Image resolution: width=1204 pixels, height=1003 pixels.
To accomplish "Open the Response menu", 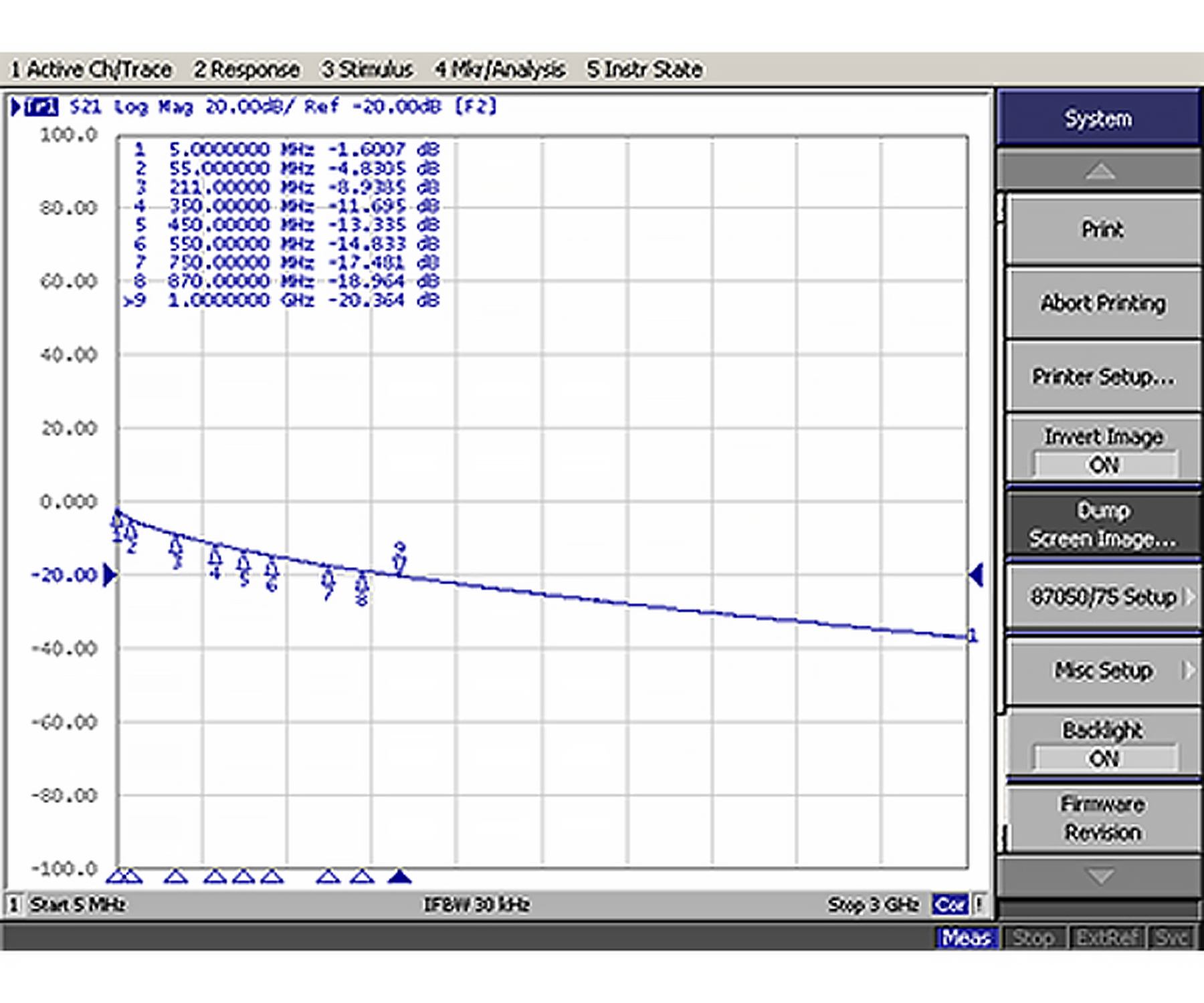I will [246, 70].
